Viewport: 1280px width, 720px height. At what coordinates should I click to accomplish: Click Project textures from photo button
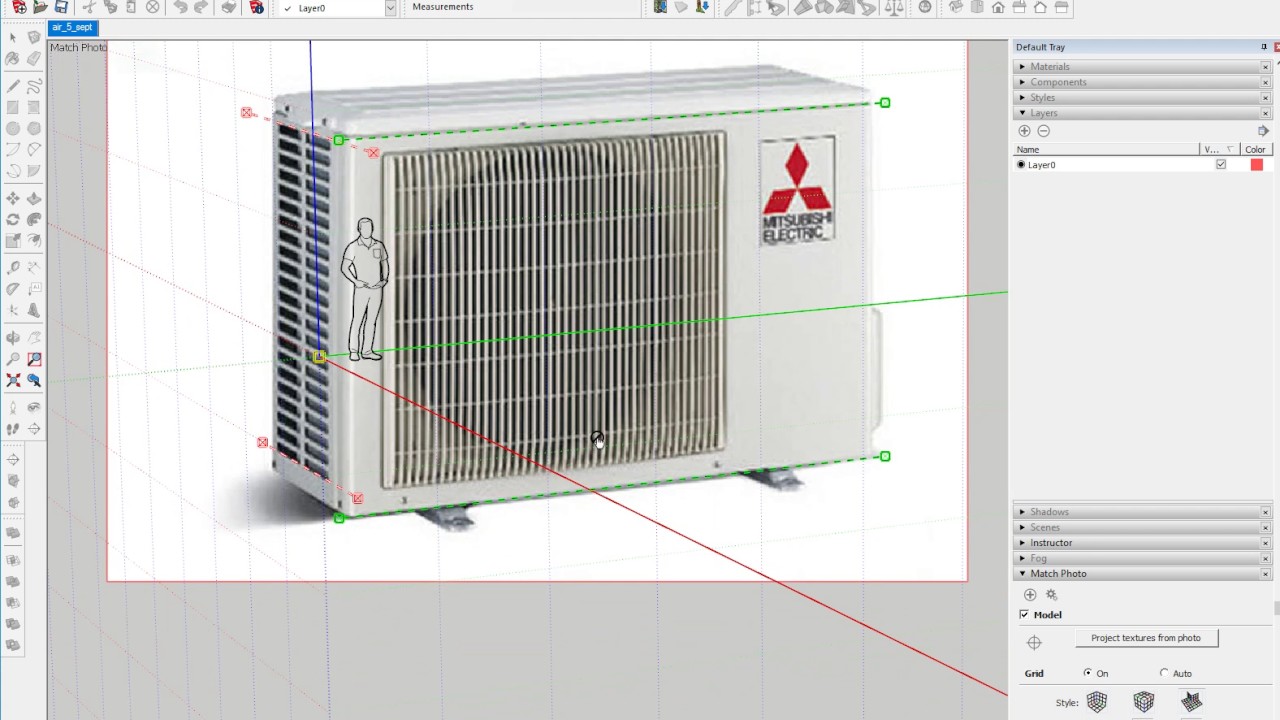1146,638
